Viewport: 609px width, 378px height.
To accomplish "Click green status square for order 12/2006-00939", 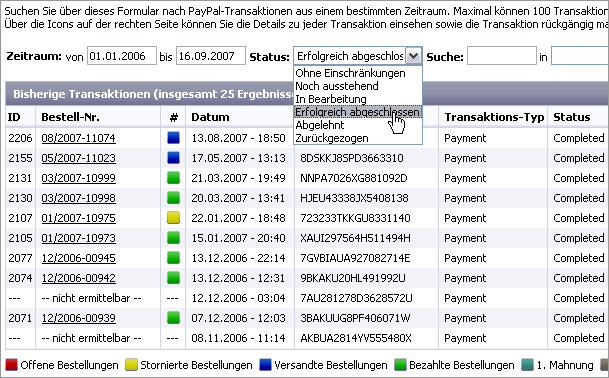I will [173, 318].
